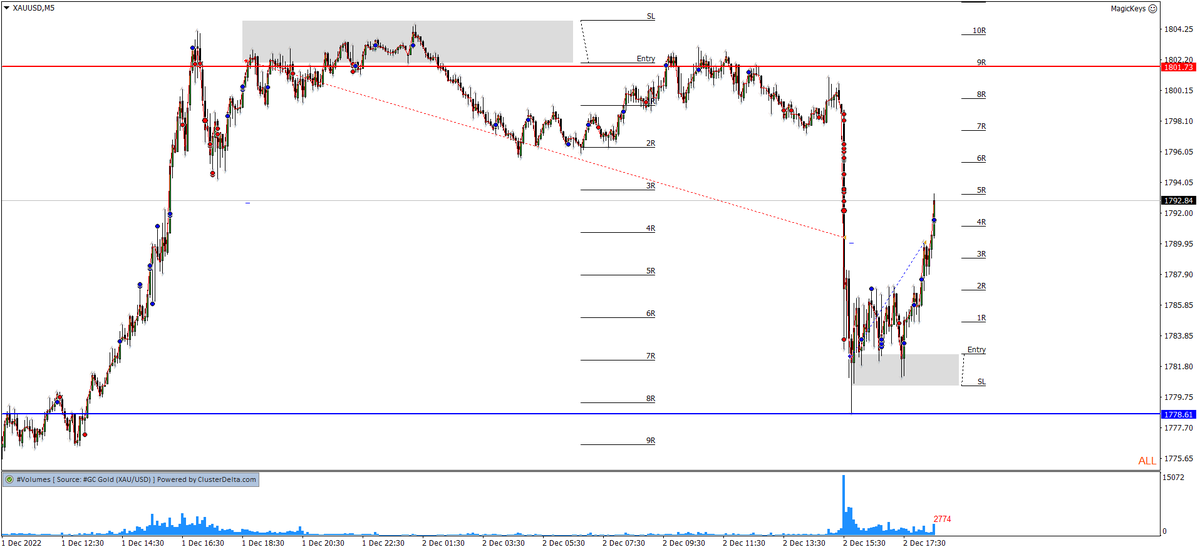Viewport: 1200px width, 547px height.
Task: Open the XAUUSD,M5 chart dropdown triangle
Action: click(6, 7)
